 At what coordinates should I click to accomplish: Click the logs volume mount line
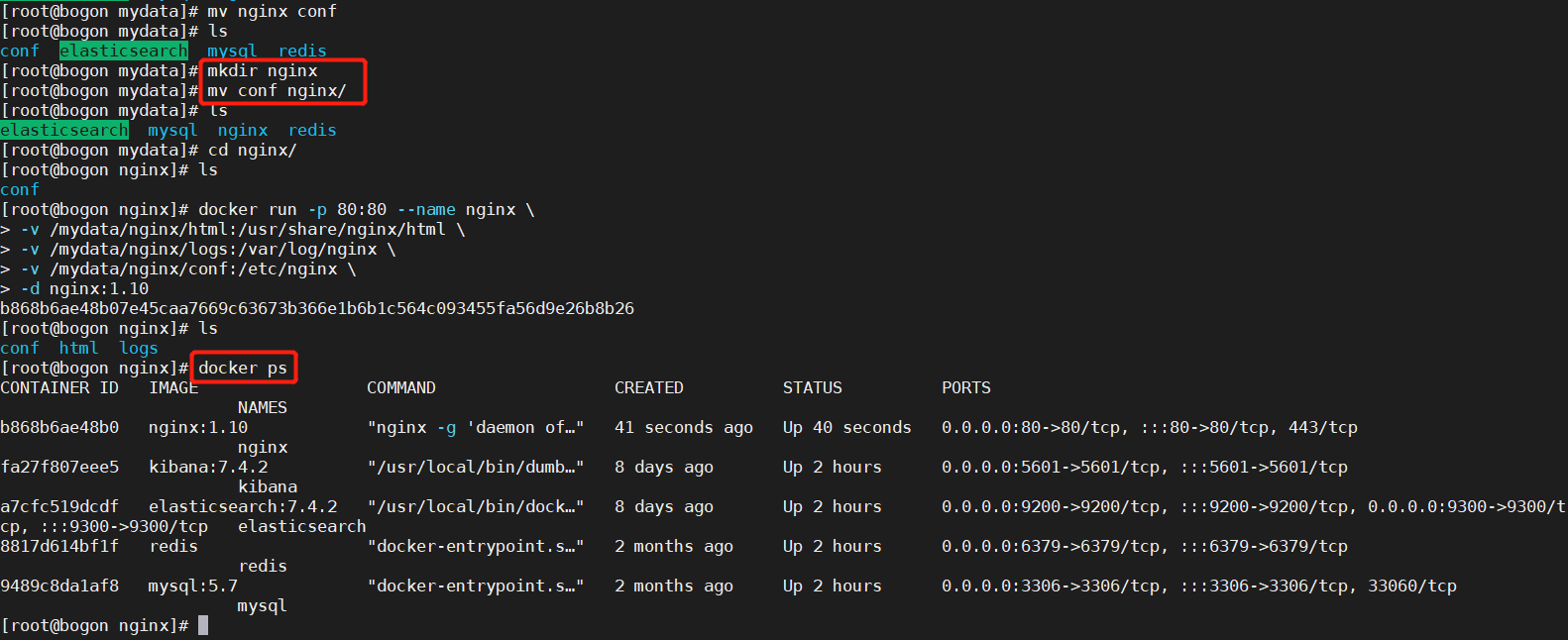pyautogui.click(x=198, y=249)
